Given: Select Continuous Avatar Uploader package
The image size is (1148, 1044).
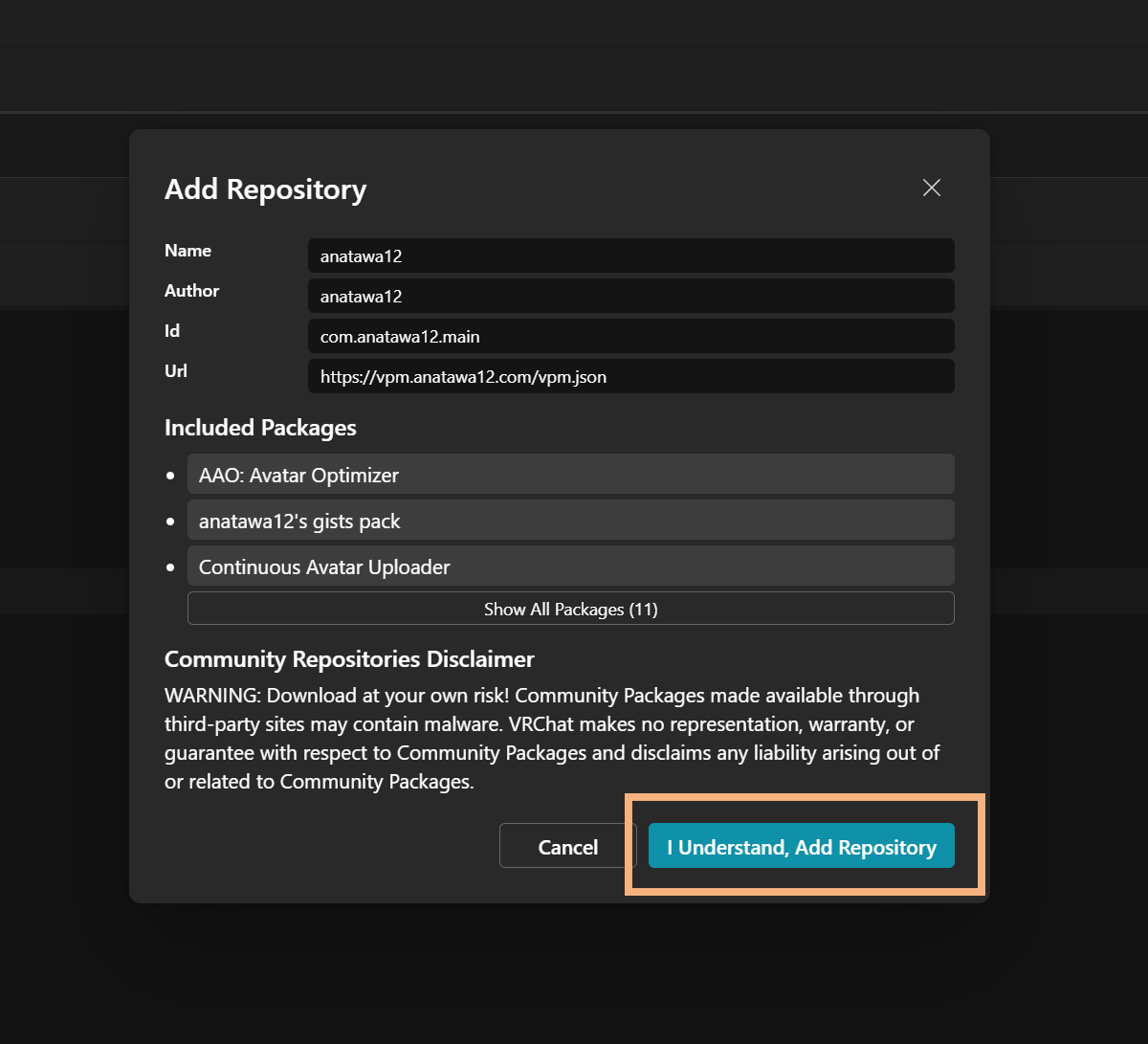Looking at the screenshot, I should point(571,566).
